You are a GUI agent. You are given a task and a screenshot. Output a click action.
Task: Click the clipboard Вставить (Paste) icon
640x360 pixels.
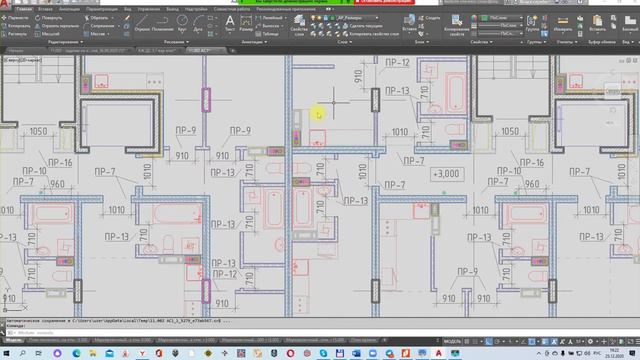(598, 23)
